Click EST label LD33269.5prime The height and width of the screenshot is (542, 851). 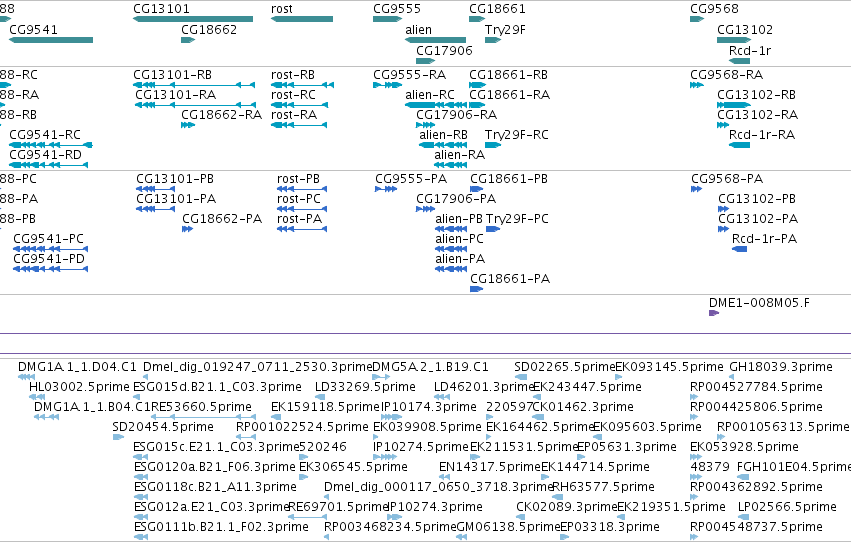pos(365,387)
